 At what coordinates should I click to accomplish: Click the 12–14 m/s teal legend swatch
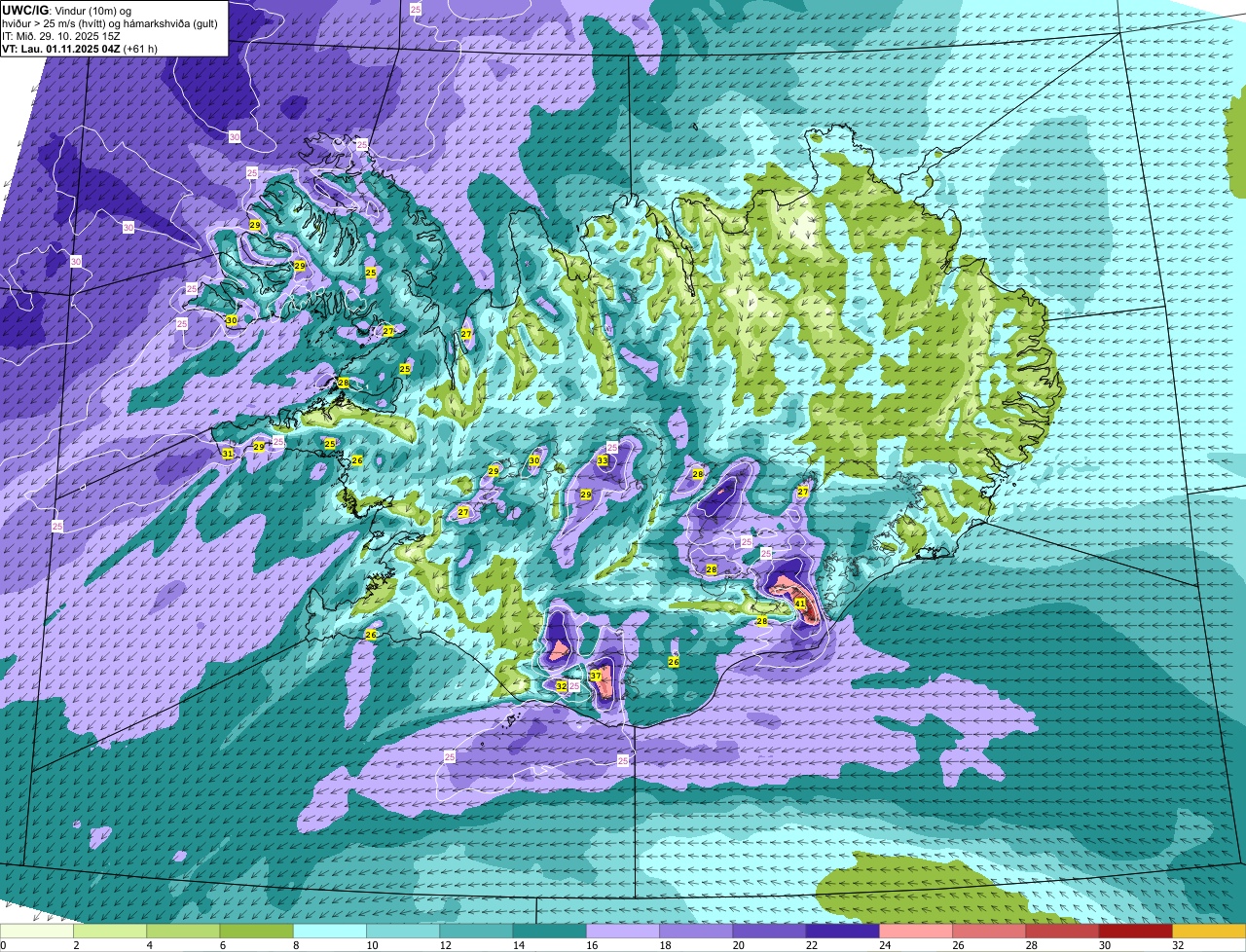click(x=476, y=931)
